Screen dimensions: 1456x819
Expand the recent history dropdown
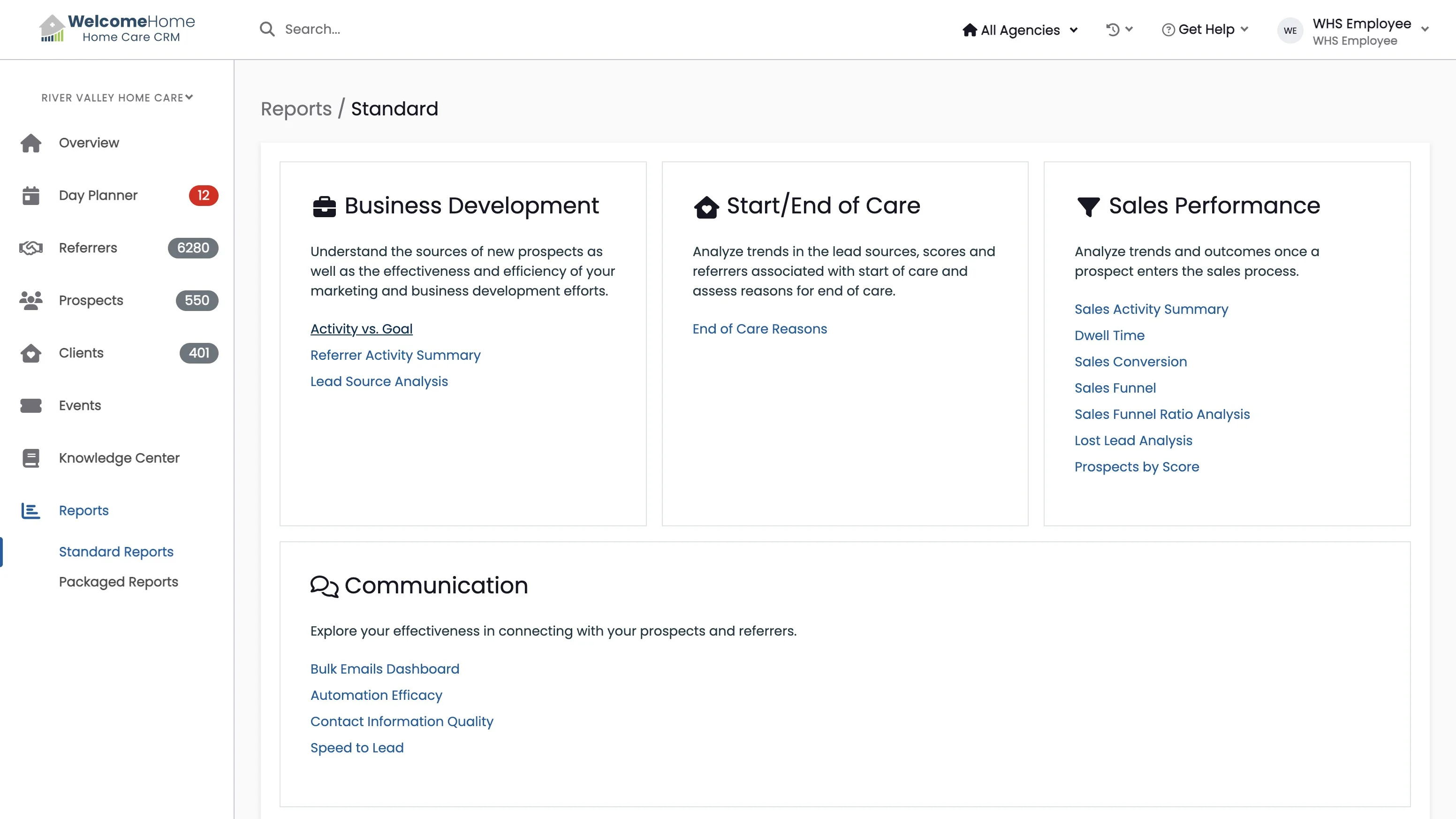click(x=1119, y=30)
